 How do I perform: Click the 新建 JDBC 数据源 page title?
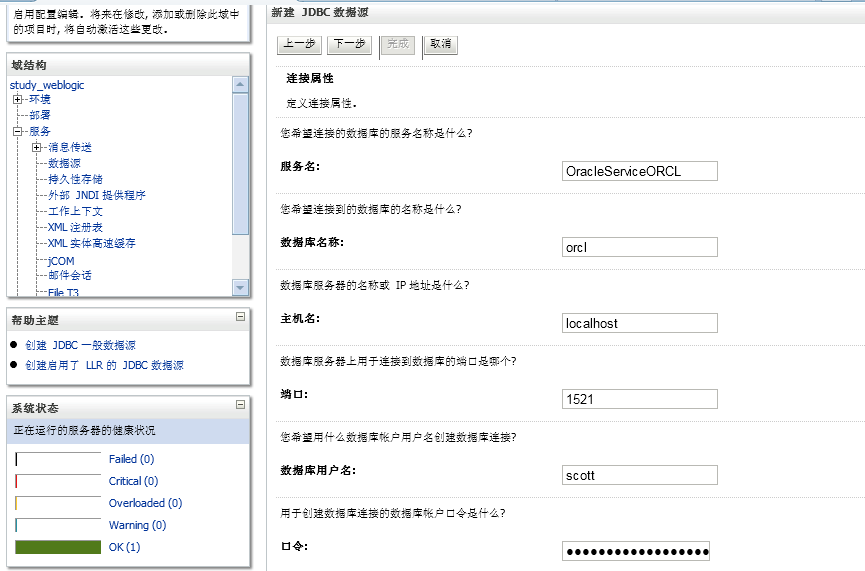click(x=319, y=12)
